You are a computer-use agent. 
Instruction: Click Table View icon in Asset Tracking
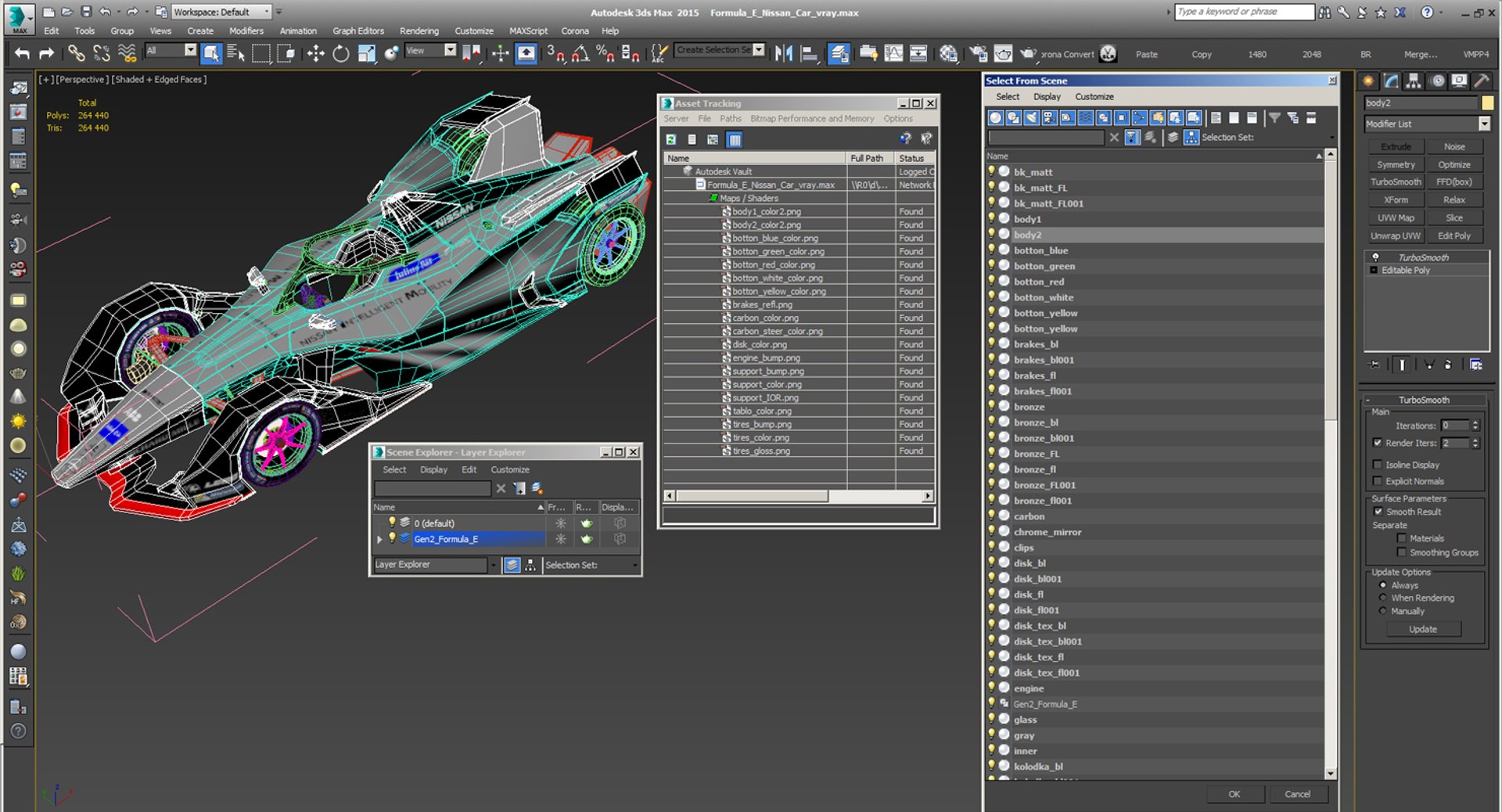(x=734, y=139)
